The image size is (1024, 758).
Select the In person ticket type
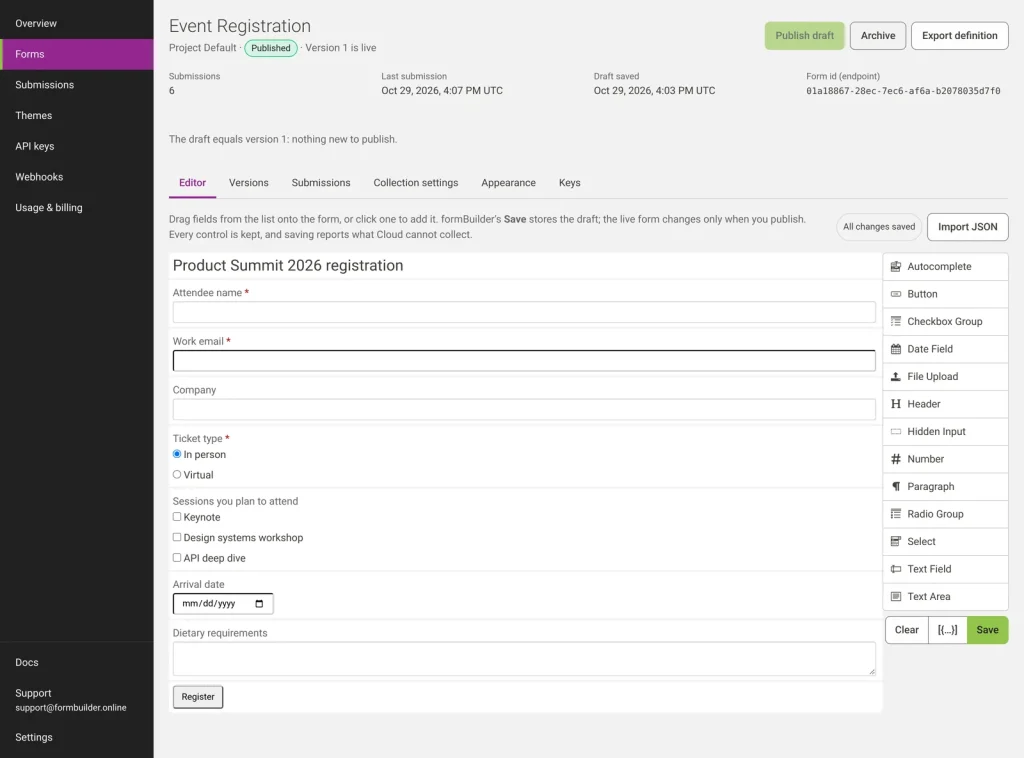[x=177, y=454]
